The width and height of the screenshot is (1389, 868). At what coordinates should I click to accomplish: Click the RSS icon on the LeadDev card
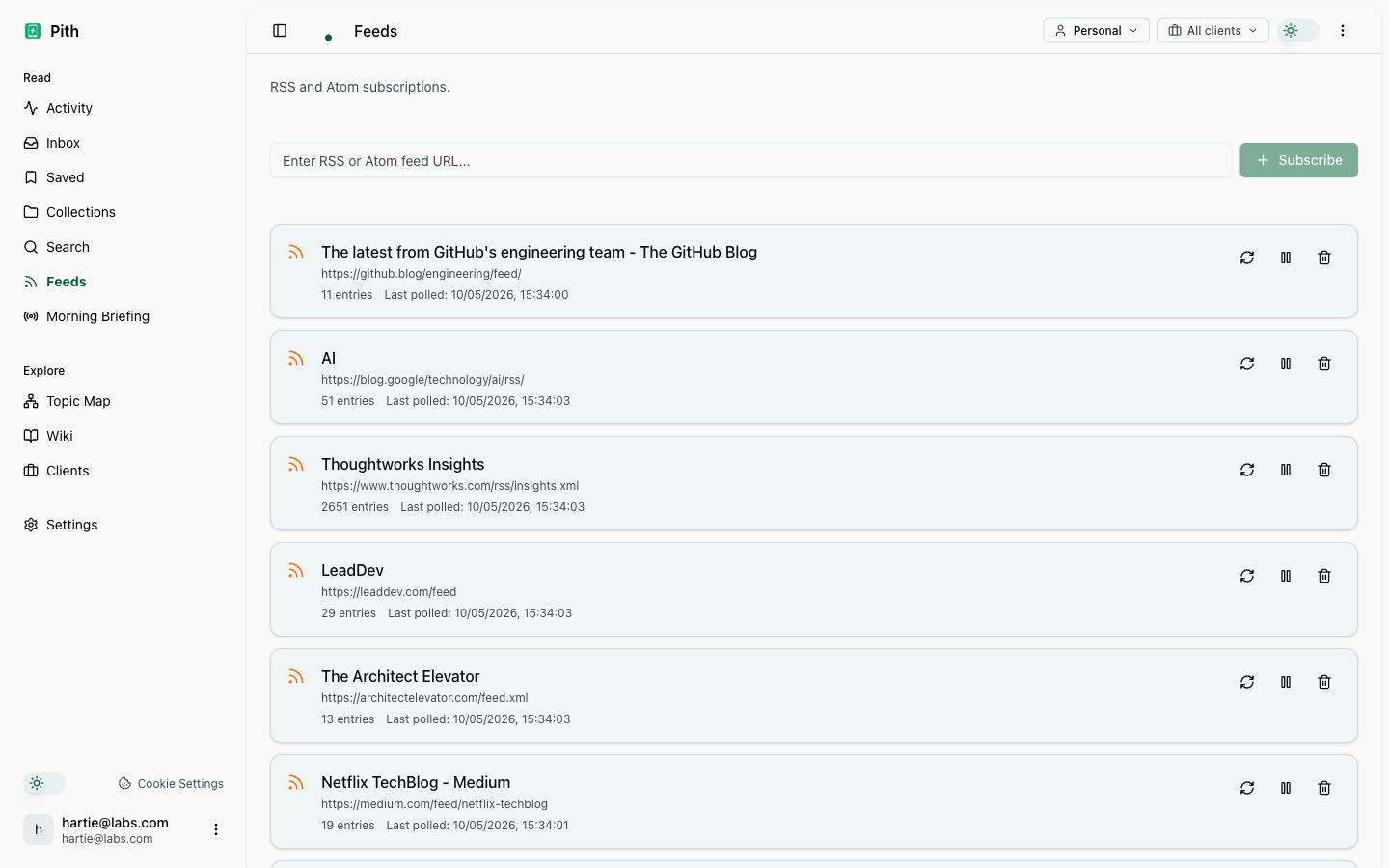[x=296, y=571]
